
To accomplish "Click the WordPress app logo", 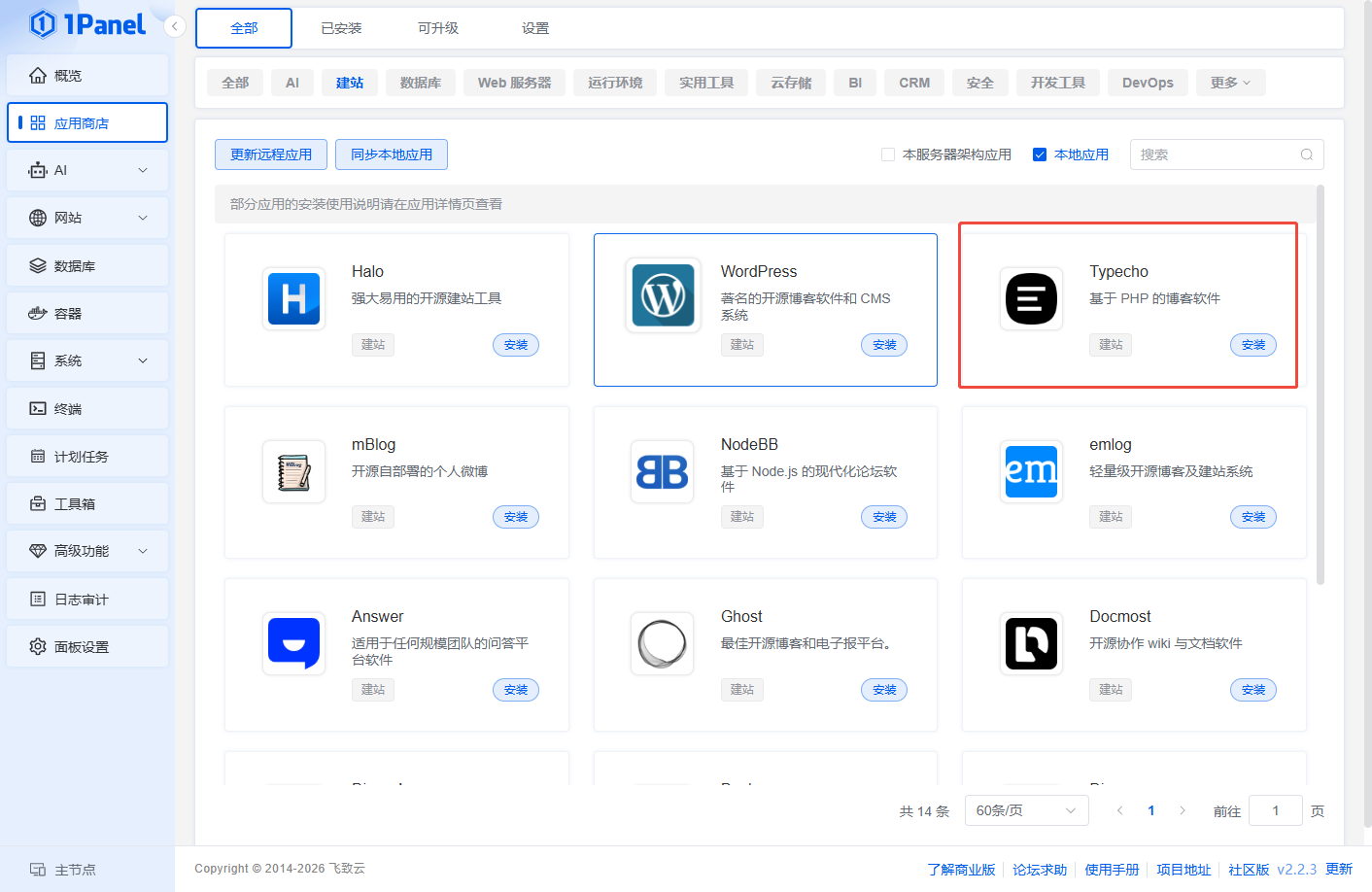I will (x=663, y=295).
